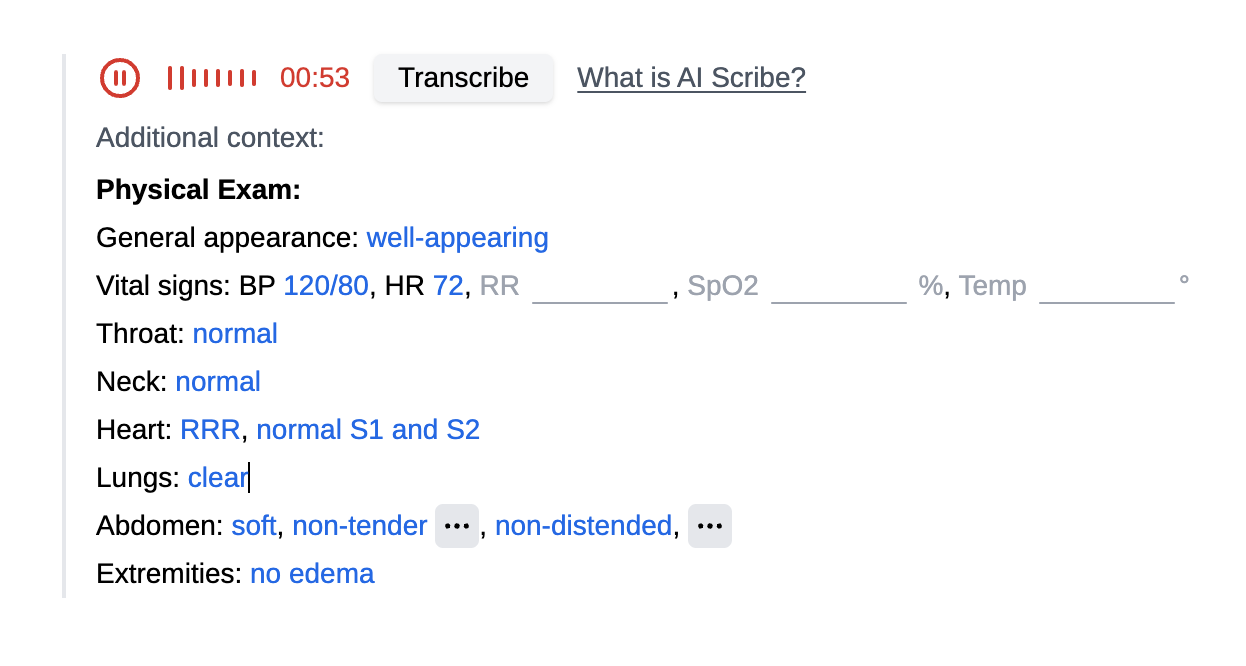Click the red audio waveform indicator
The image size is (1246, 666).
tap(211, 78)
